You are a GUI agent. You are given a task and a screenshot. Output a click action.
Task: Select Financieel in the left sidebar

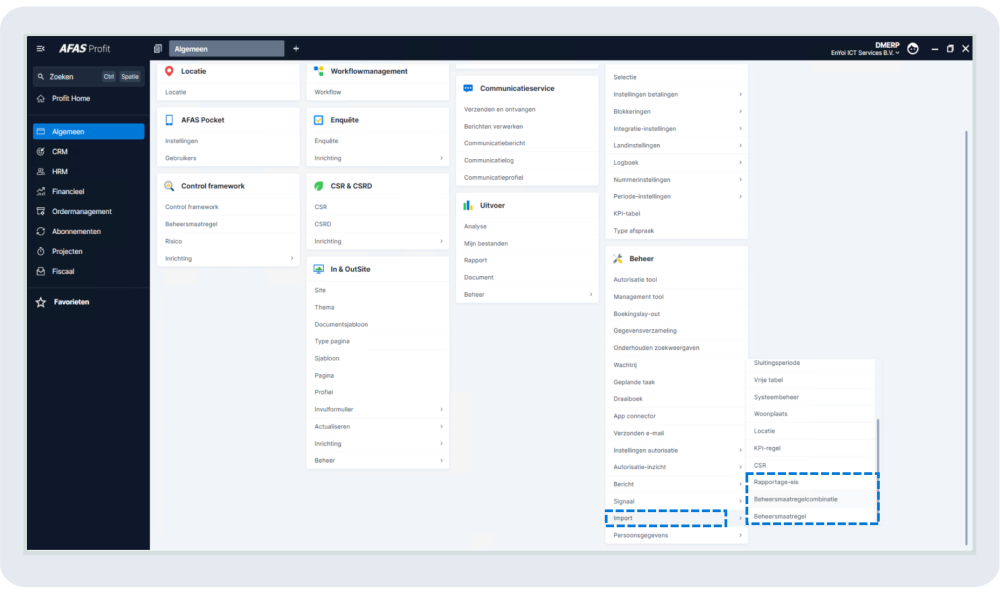pyautogui.click(x=67, y=191)
